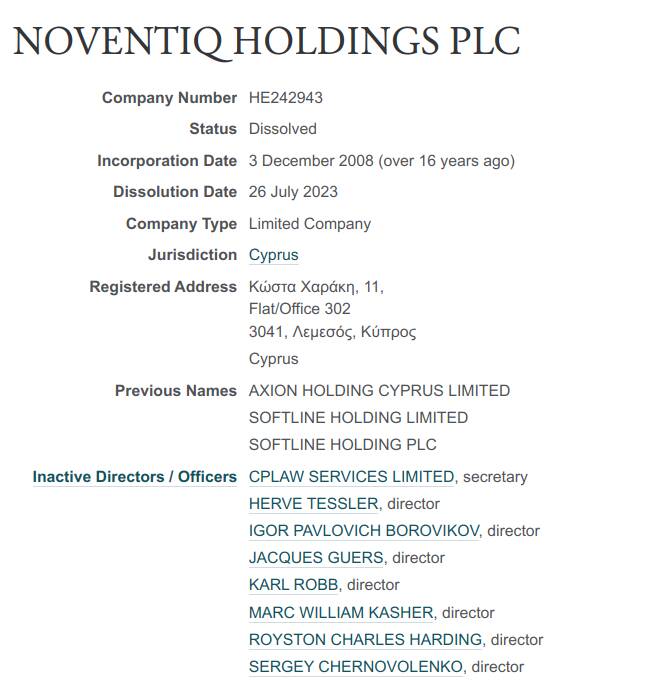The image size is (662, 693).
Task: Click company number HE242943
Action: pyautogui.click(x=286, y=98)
